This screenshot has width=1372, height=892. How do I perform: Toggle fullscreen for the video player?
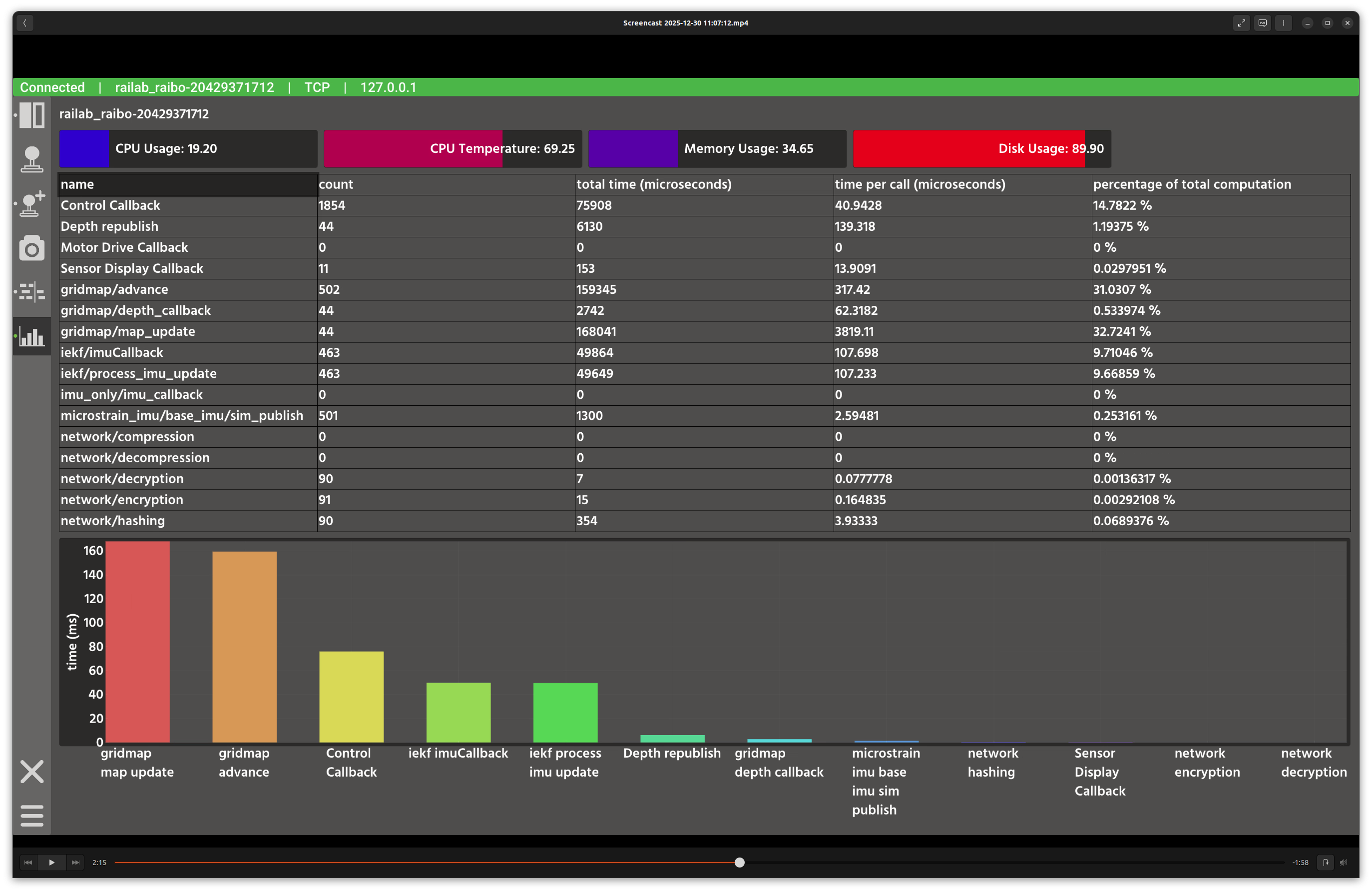coord(1241,23)
